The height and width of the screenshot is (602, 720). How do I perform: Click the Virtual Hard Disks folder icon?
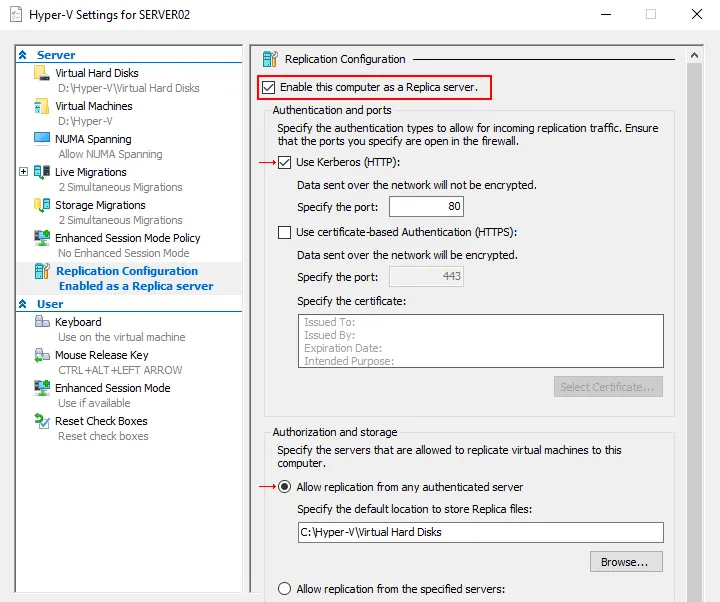pyautogui.click(x=41, y=73)
